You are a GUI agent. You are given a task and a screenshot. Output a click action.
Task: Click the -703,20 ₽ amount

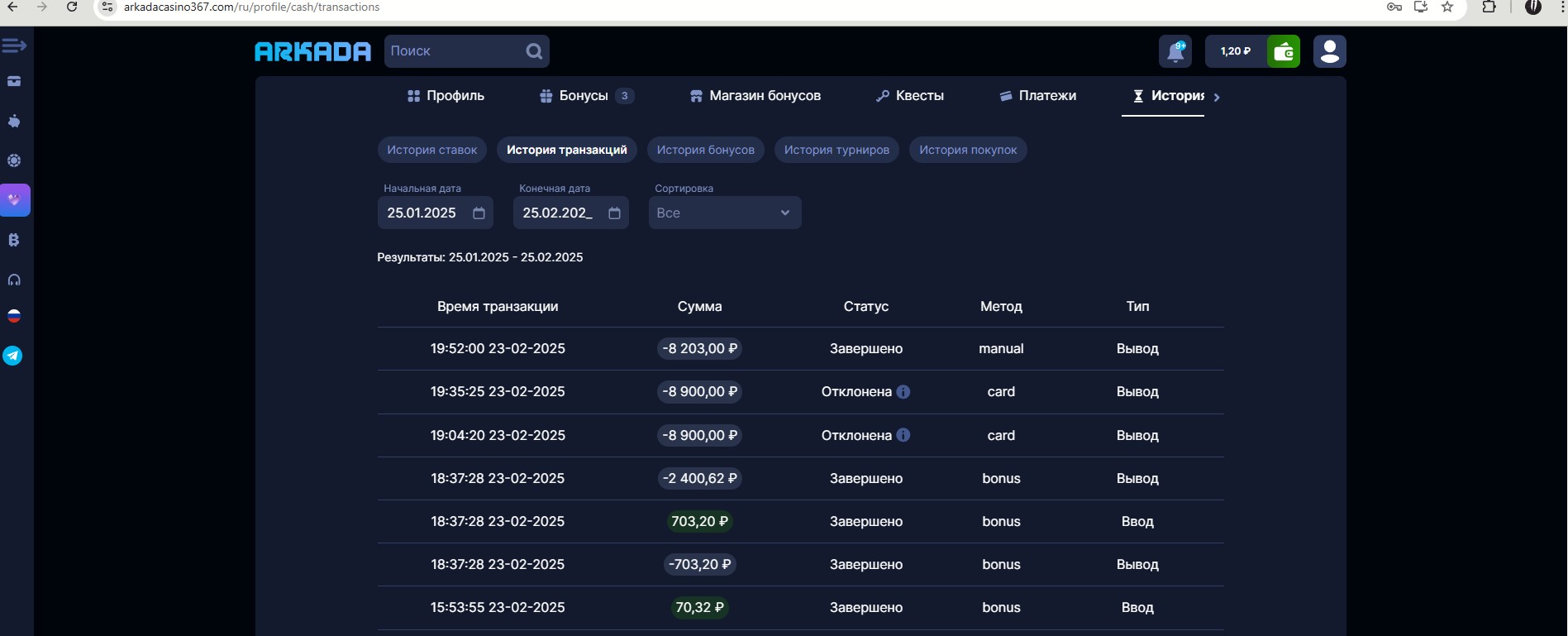(700, 564)
